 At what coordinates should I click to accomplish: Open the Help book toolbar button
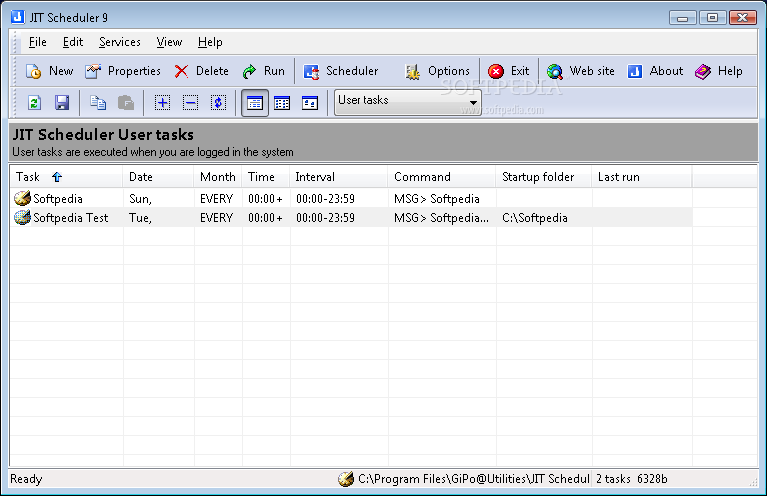[719, 71]
